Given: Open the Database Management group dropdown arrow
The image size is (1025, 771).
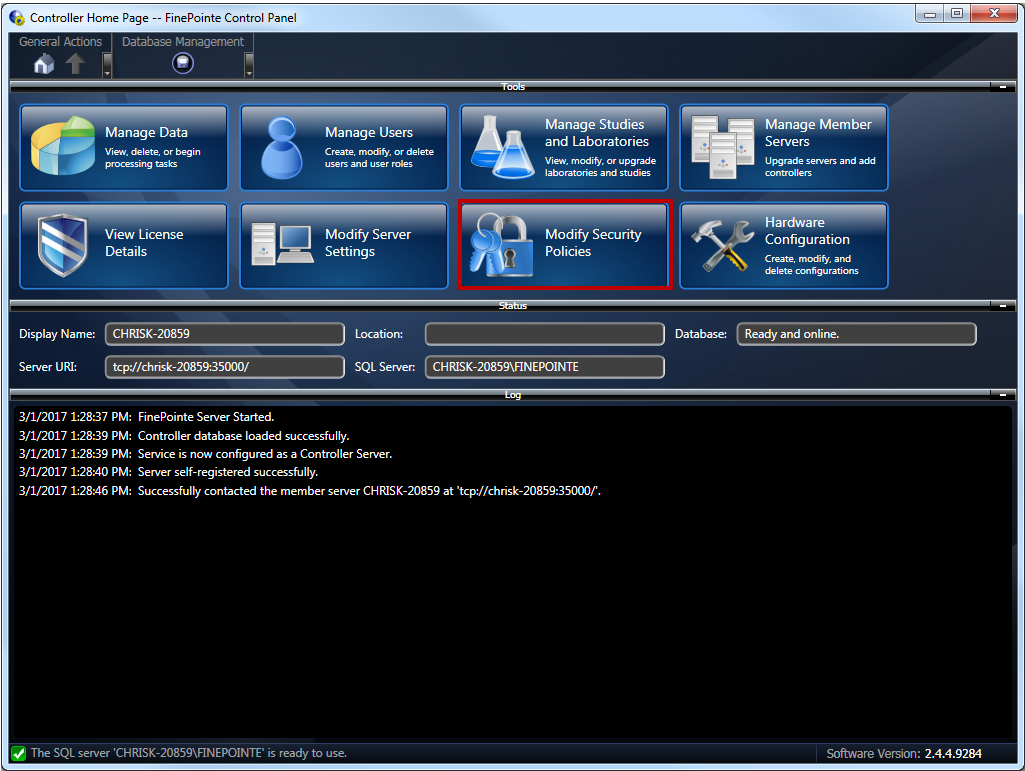Looking at the screenshot, I should click(249, 65).
